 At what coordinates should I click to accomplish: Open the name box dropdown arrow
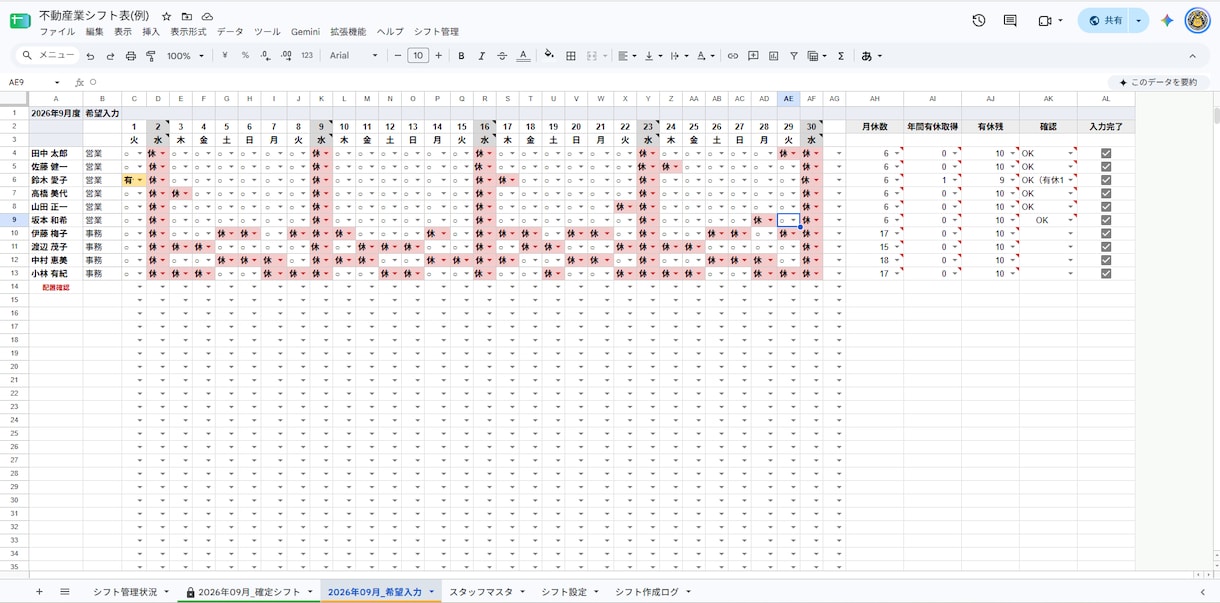coord(57,83)
